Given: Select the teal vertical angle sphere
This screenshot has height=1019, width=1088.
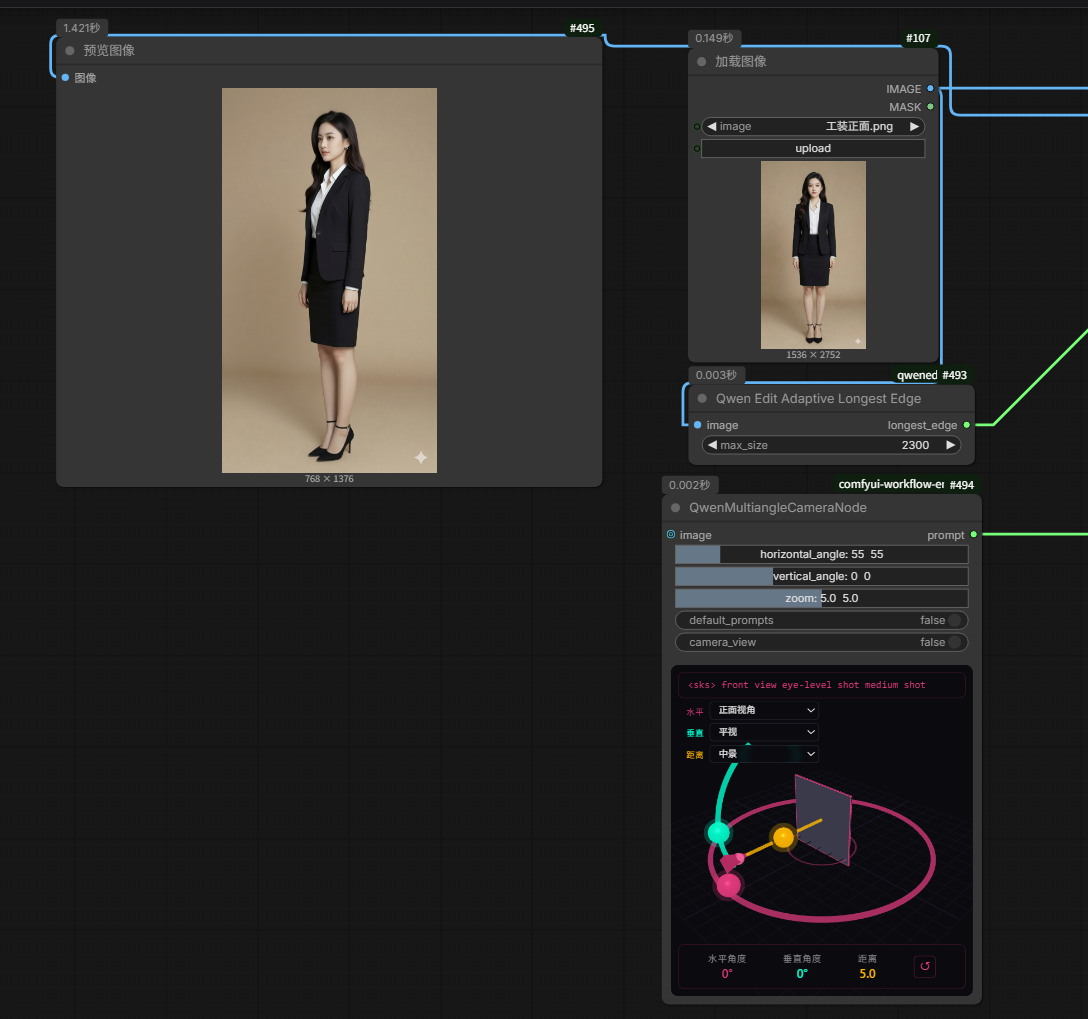Looking at the screenshot, I should point(717,832).
